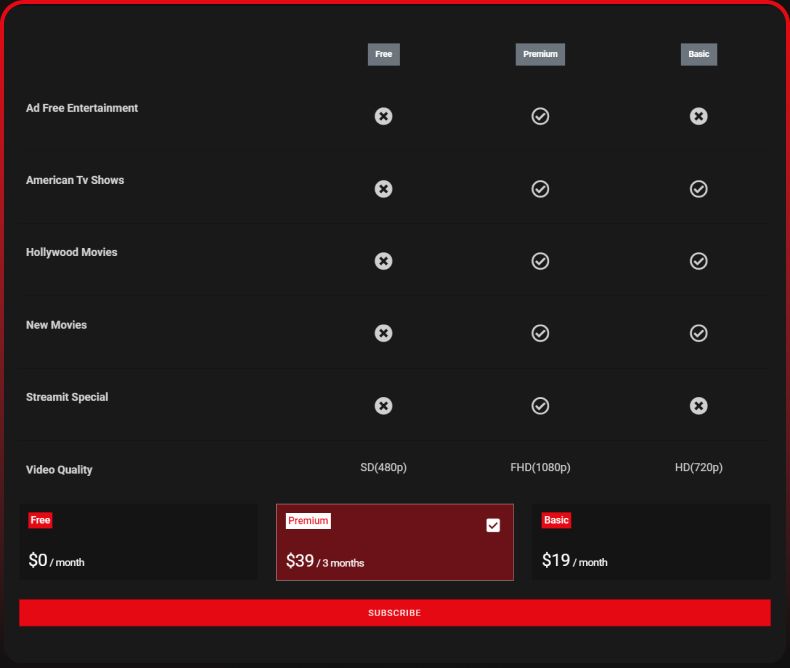Image resolution: width=790 pixels, height=668 pixels.
Task: Click the Premium checkmark in Streamit Special row
Action: point(540,406)
